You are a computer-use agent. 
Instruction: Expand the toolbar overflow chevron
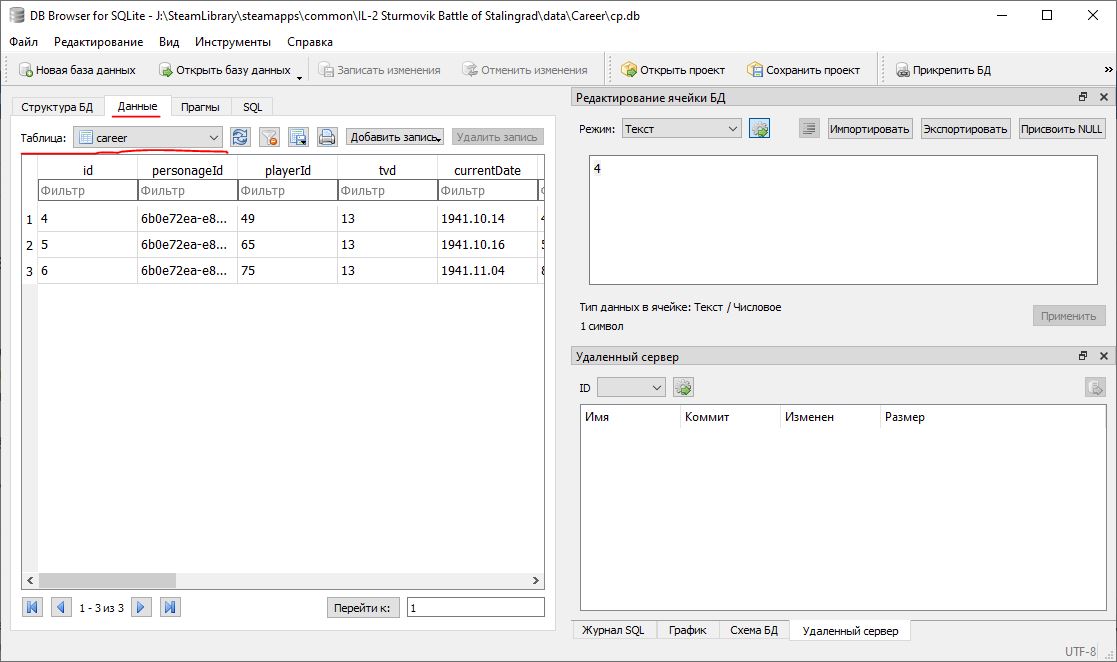point(1108,69)
